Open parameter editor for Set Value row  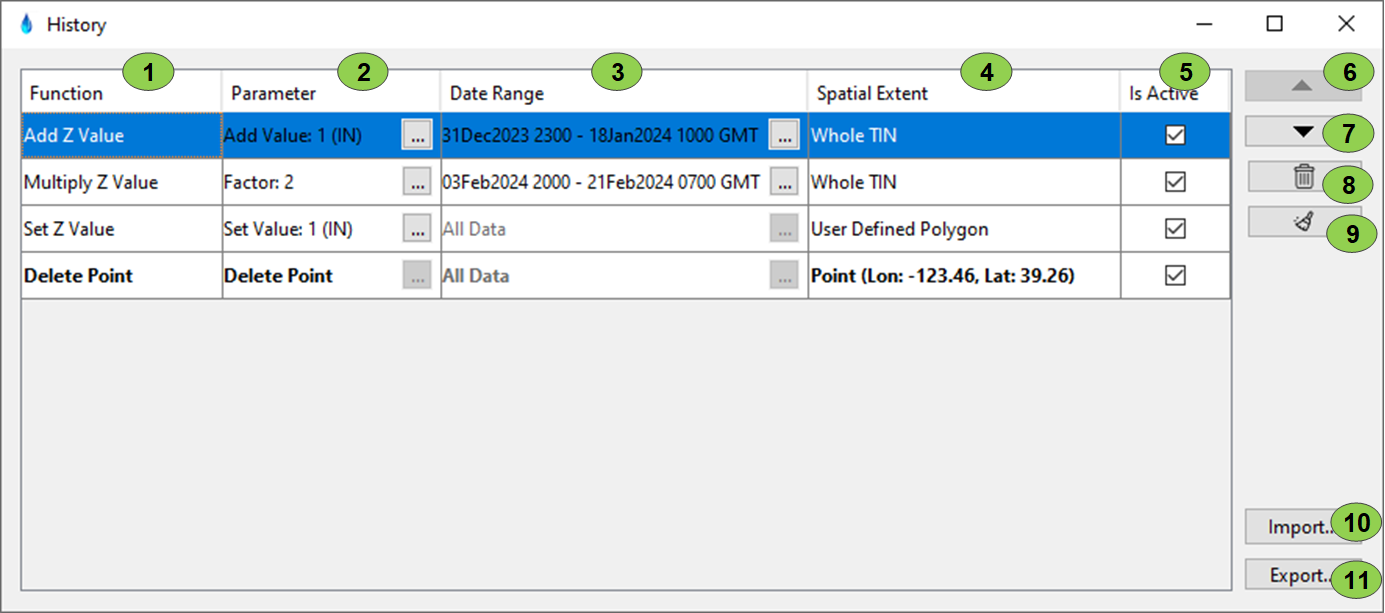click(x=417, y=229)
